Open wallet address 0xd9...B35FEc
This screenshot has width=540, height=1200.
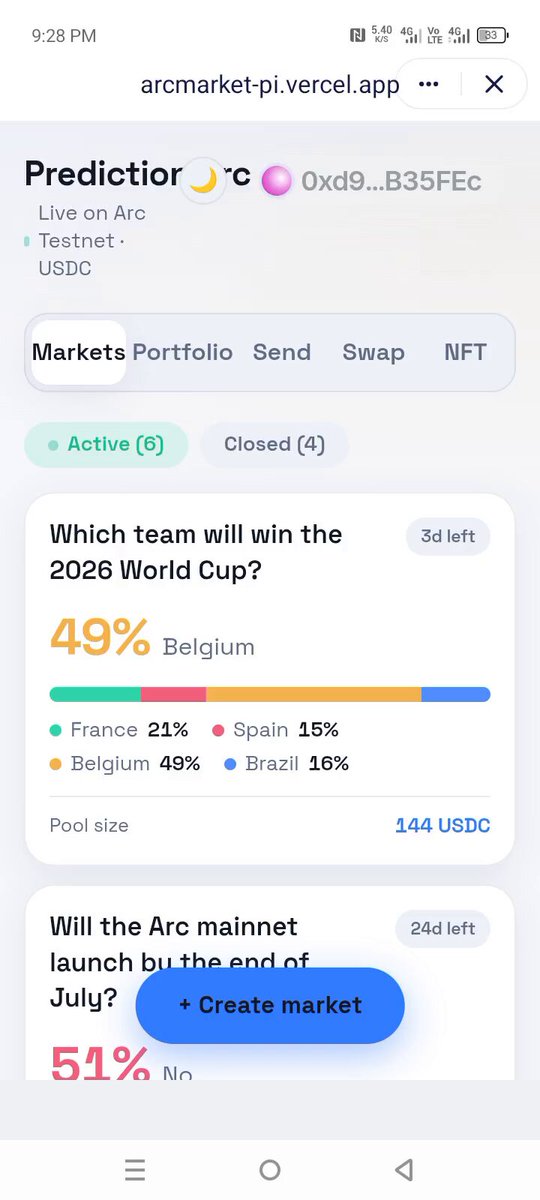pyautogui.click(x=391, y=181)
